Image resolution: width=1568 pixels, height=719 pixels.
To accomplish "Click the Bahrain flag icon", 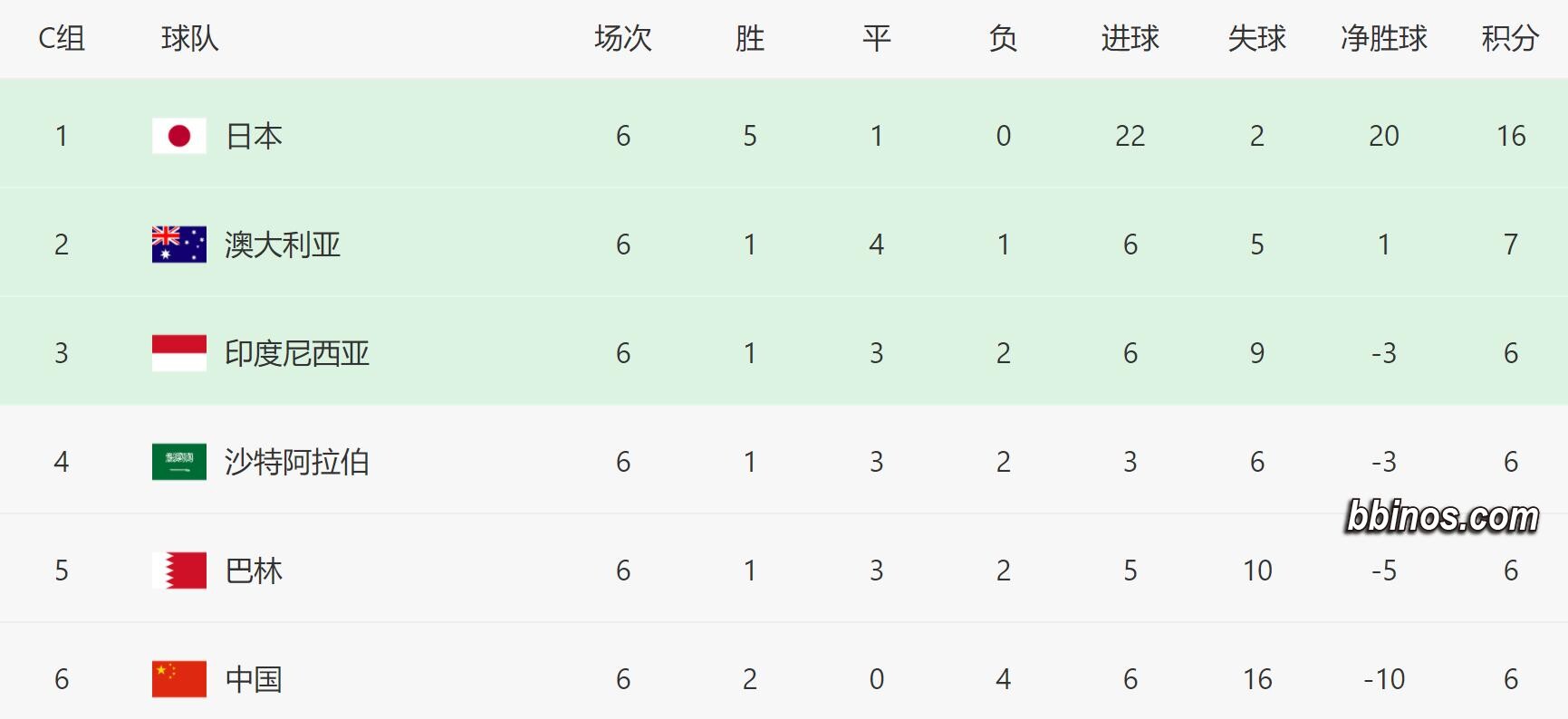I will [179, 570].
